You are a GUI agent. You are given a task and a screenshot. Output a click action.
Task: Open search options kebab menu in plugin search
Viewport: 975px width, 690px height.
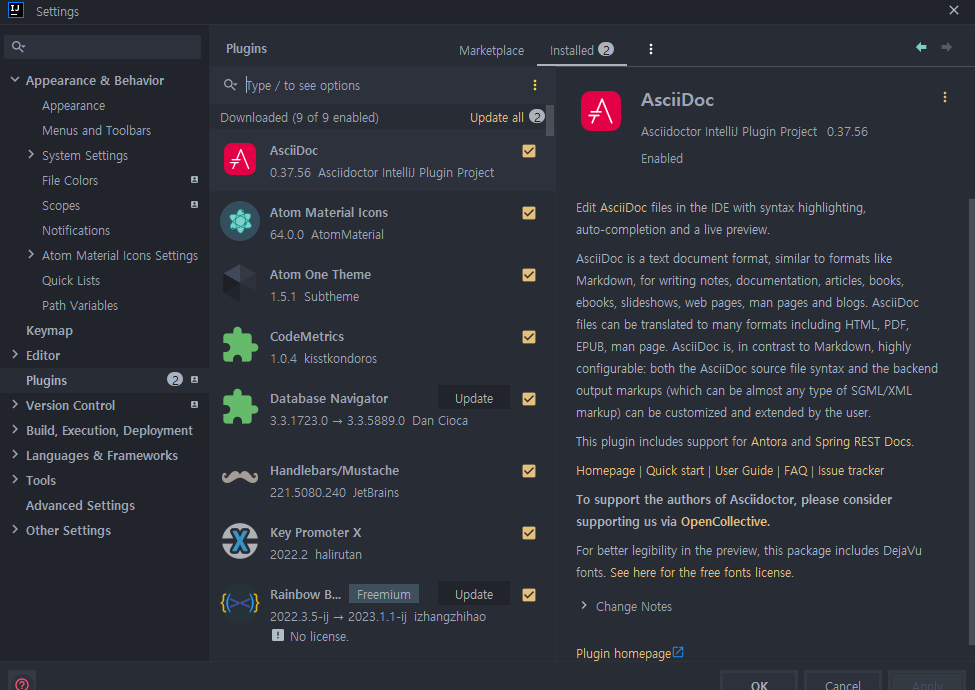(x=535, y=85)
